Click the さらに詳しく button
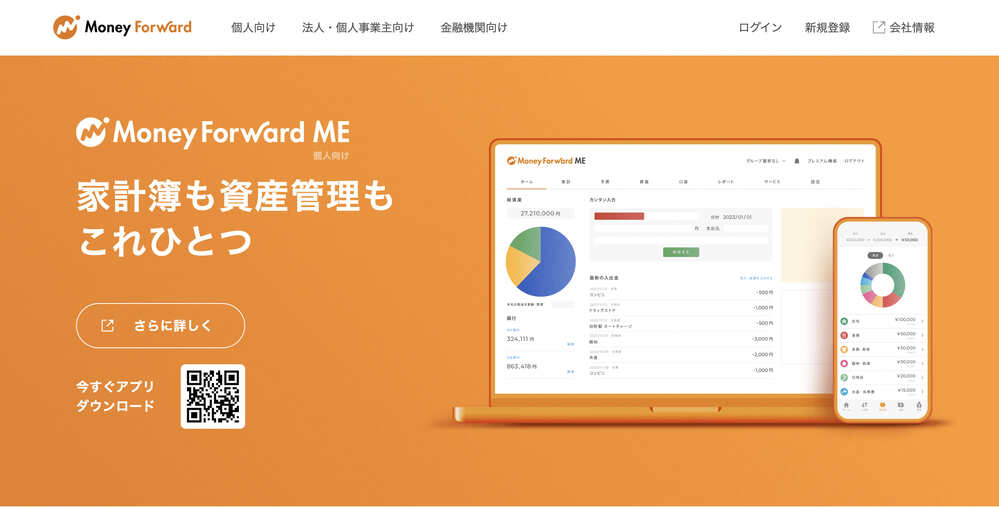The height and width of the screenshot is (508, 999). click(x=161, y=326)
